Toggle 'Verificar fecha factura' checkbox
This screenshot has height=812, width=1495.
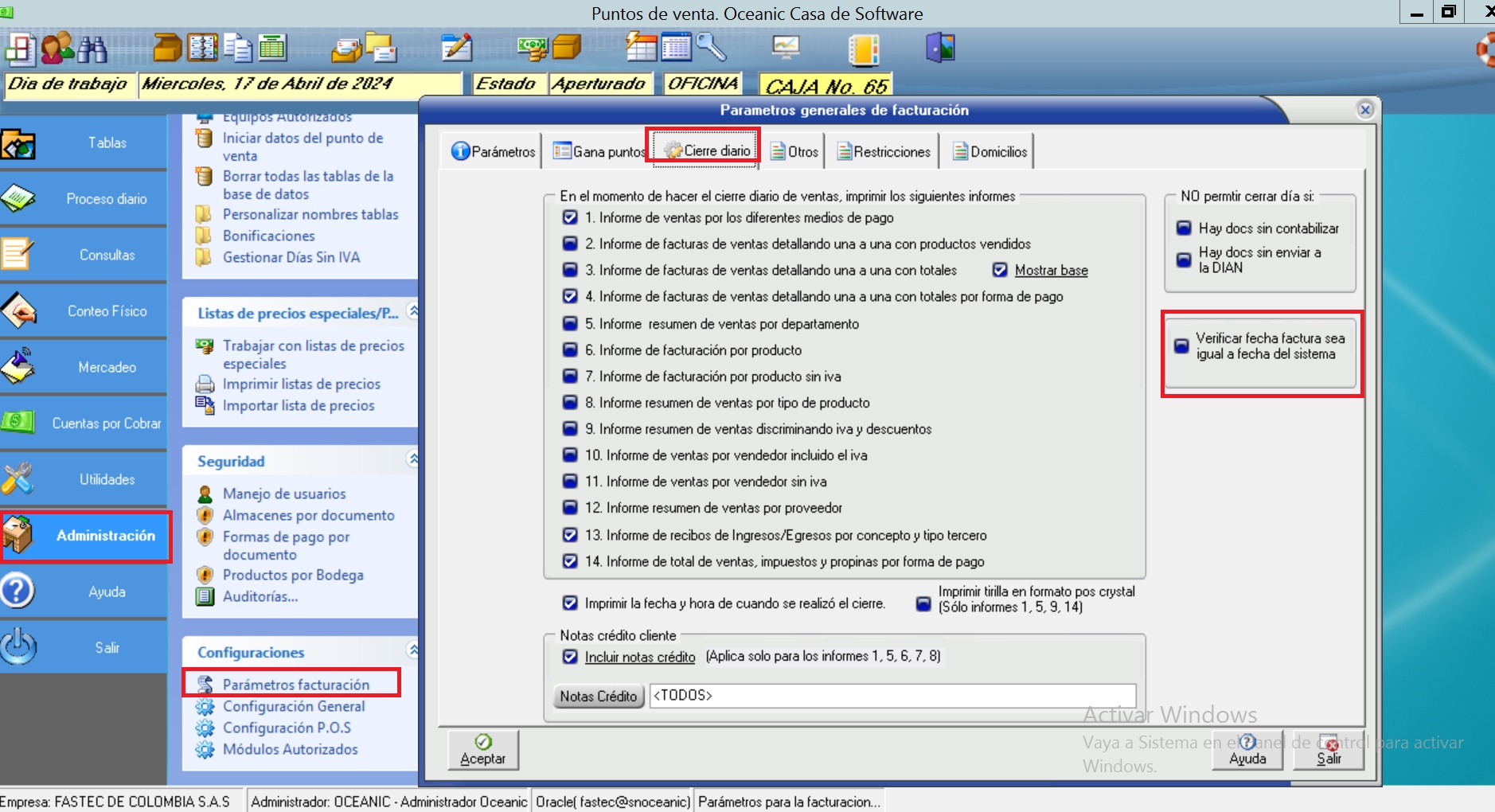pos(1182,346)
